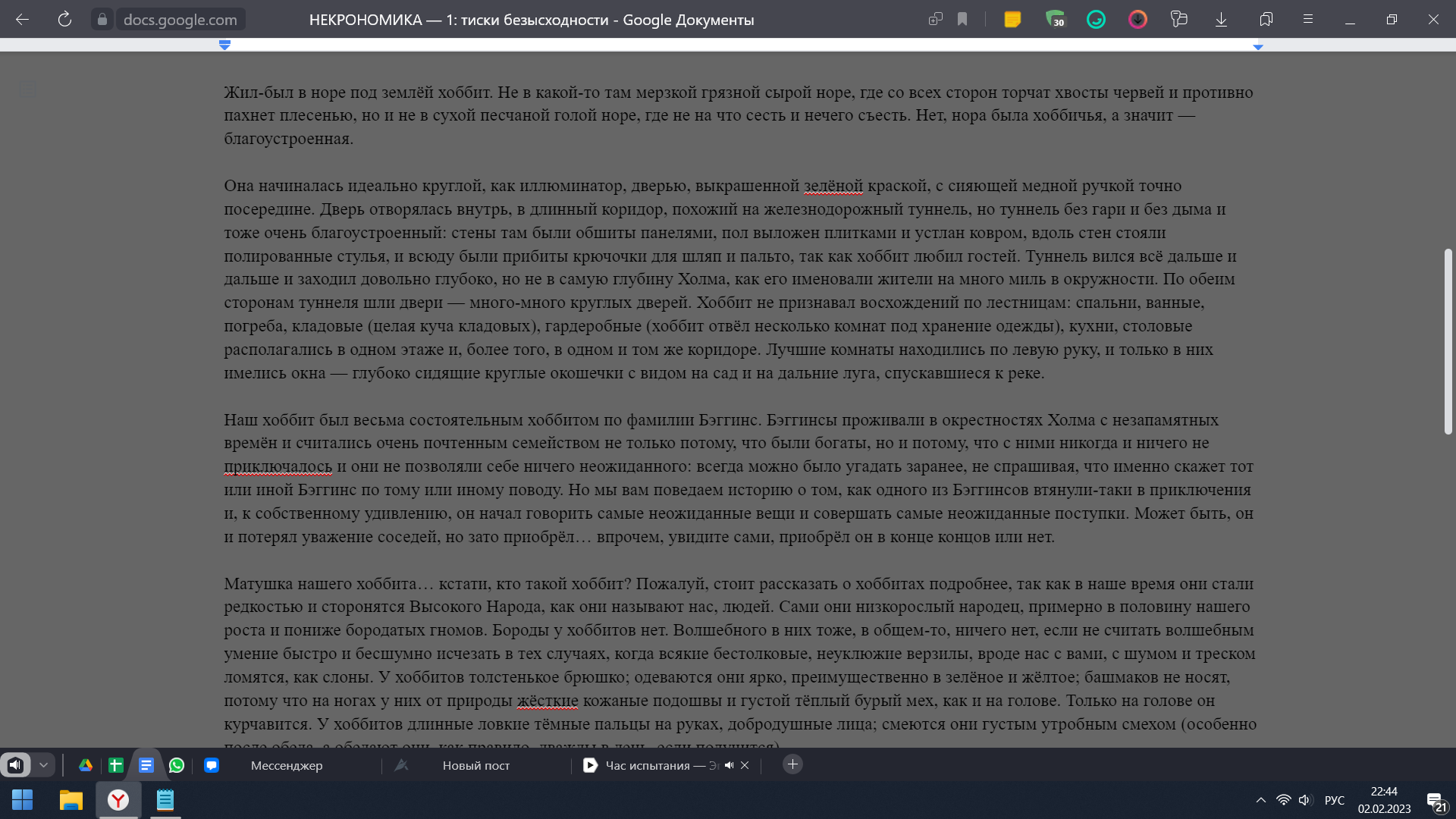Open the WhatsApp pinned tab

(x=177, y=765)
